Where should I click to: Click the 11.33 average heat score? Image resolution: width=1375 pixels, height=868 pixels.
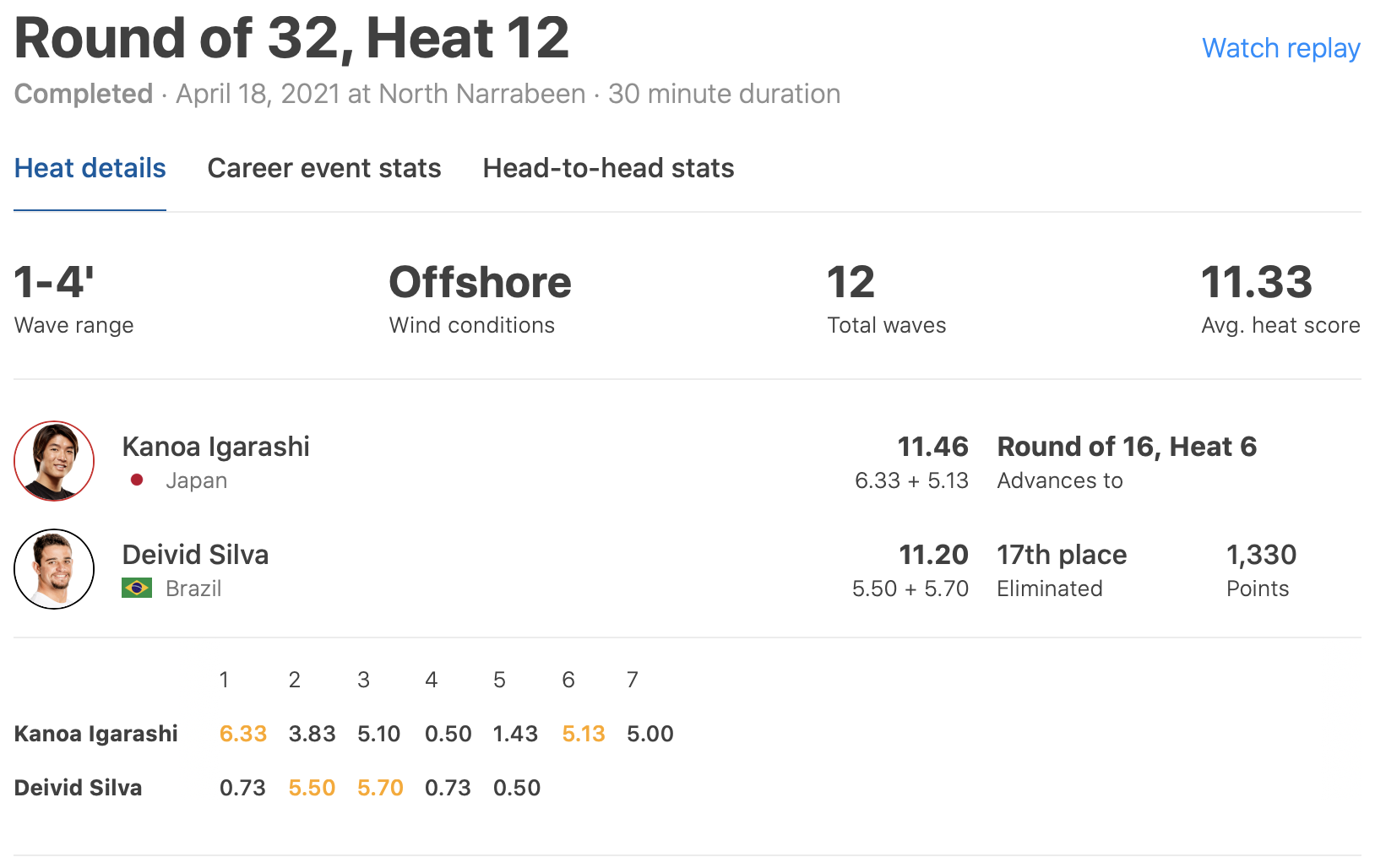pyautogui.click(x=1257, y=282)
